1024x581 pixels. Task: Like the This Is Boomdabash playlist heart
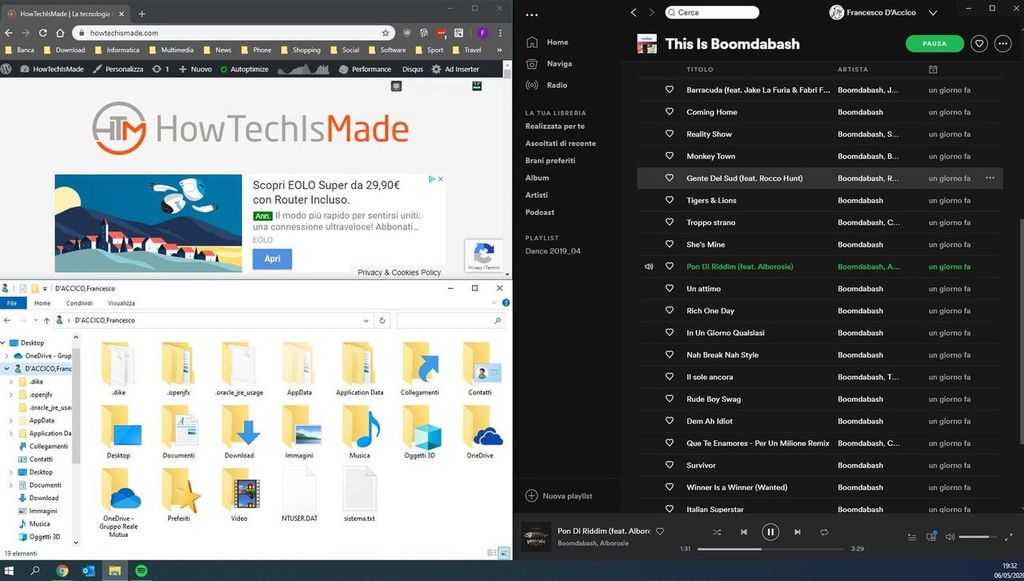coord(979,44)
